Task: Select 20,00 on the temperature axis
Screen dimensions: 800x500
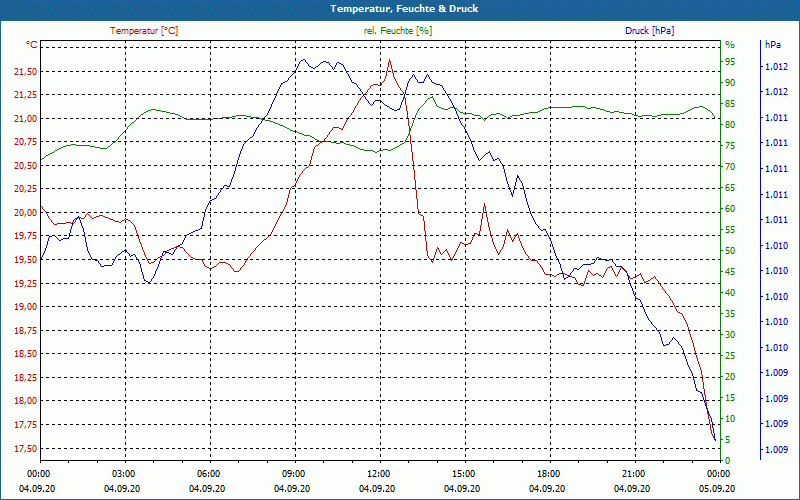Action: click(26, 213)
